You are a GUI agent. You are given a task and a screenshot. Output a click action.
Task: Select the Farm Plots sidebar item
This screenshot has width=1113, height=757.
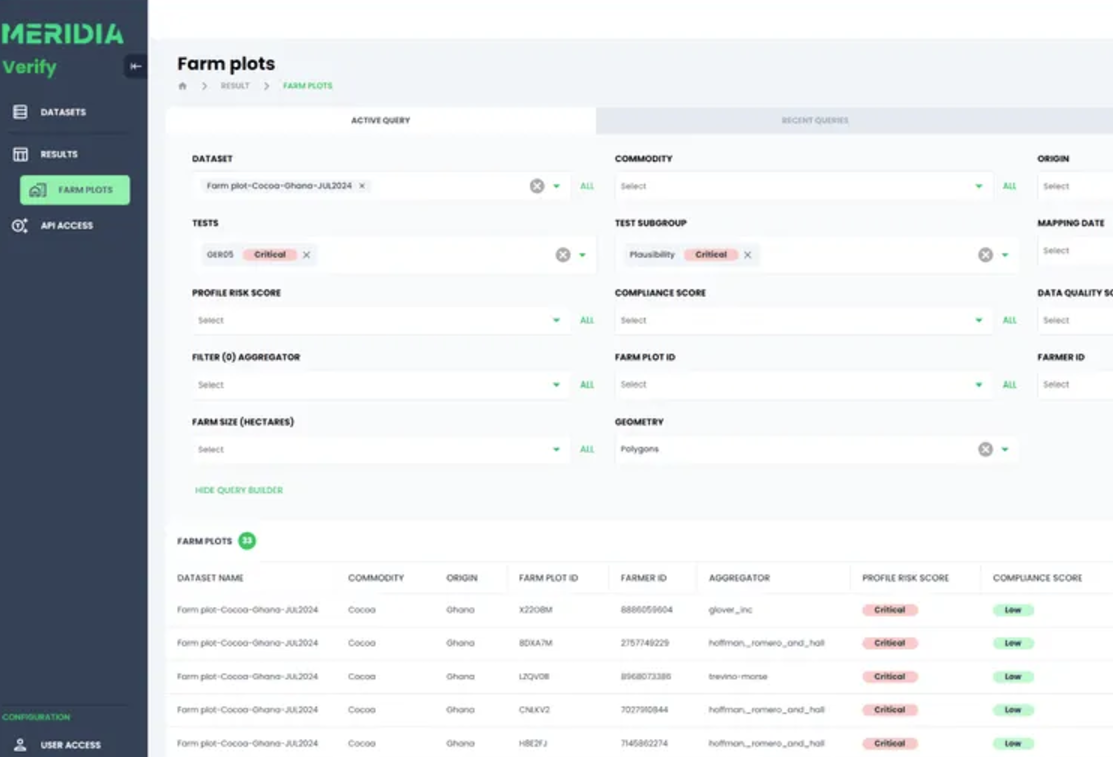click(x=73, y=189)
